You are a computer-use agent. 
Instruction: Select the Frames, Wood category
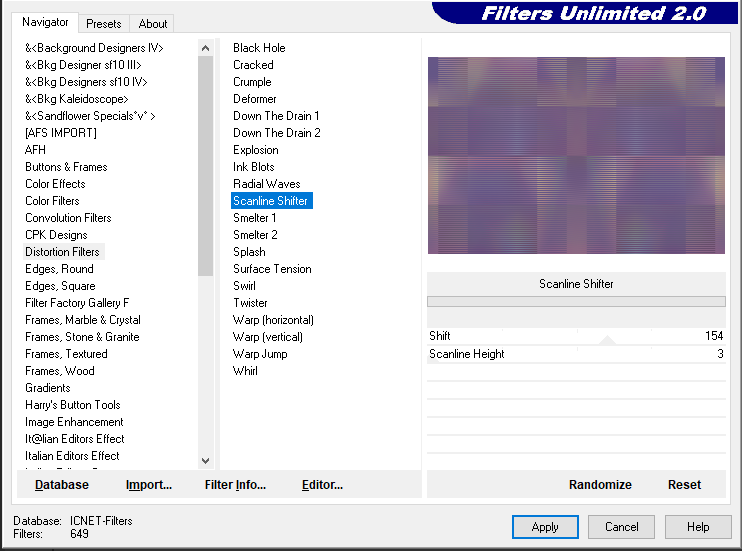(60, 371)
